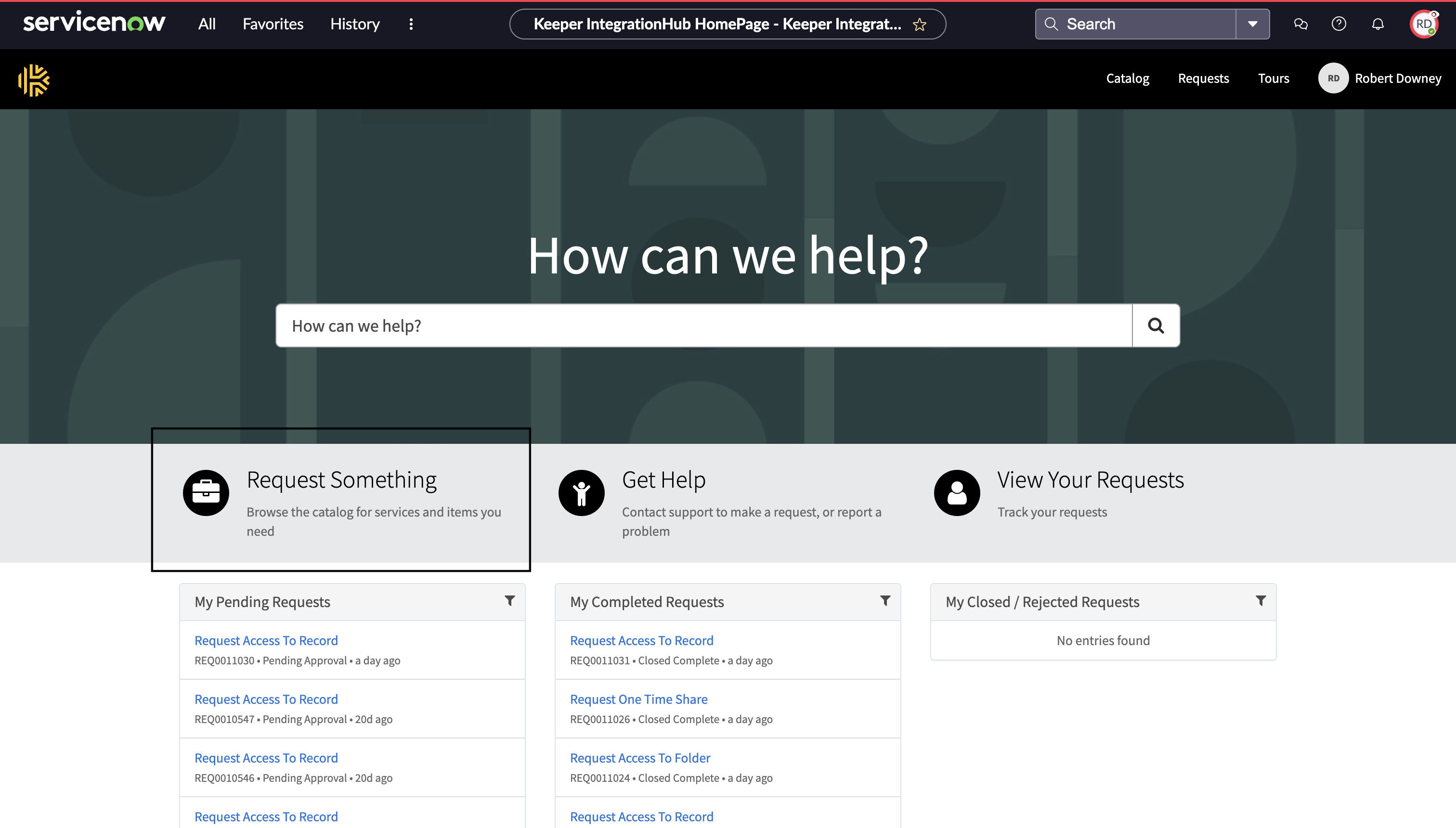
Task: Open the Catalog link in portal header
Action: coord(1127,78)
